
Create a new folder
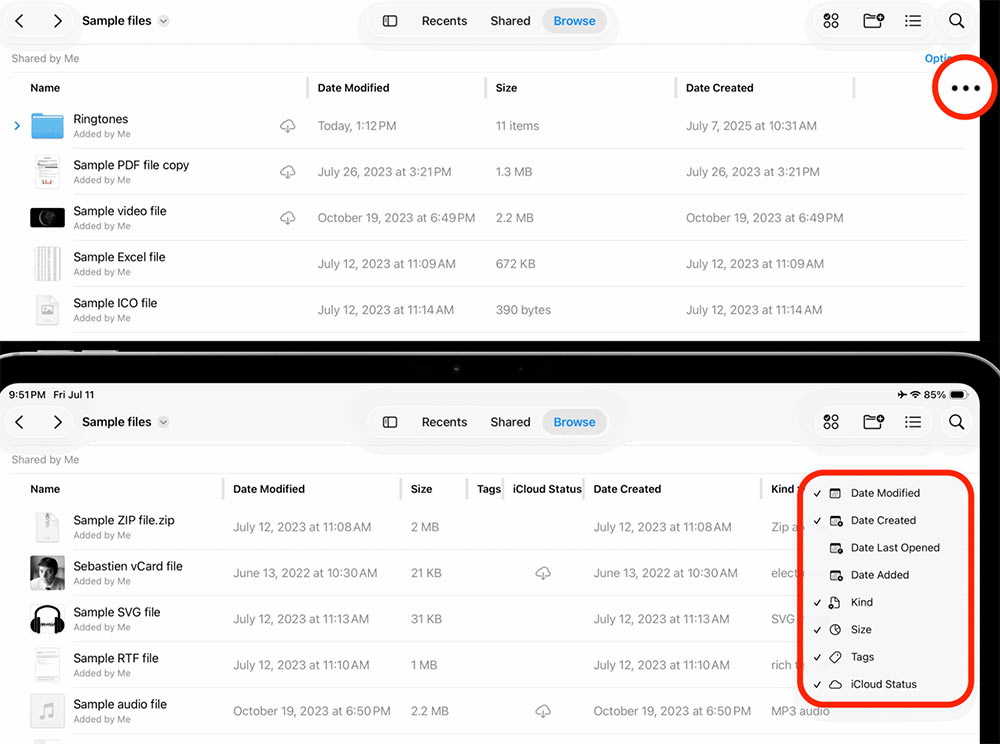[872, 20]
